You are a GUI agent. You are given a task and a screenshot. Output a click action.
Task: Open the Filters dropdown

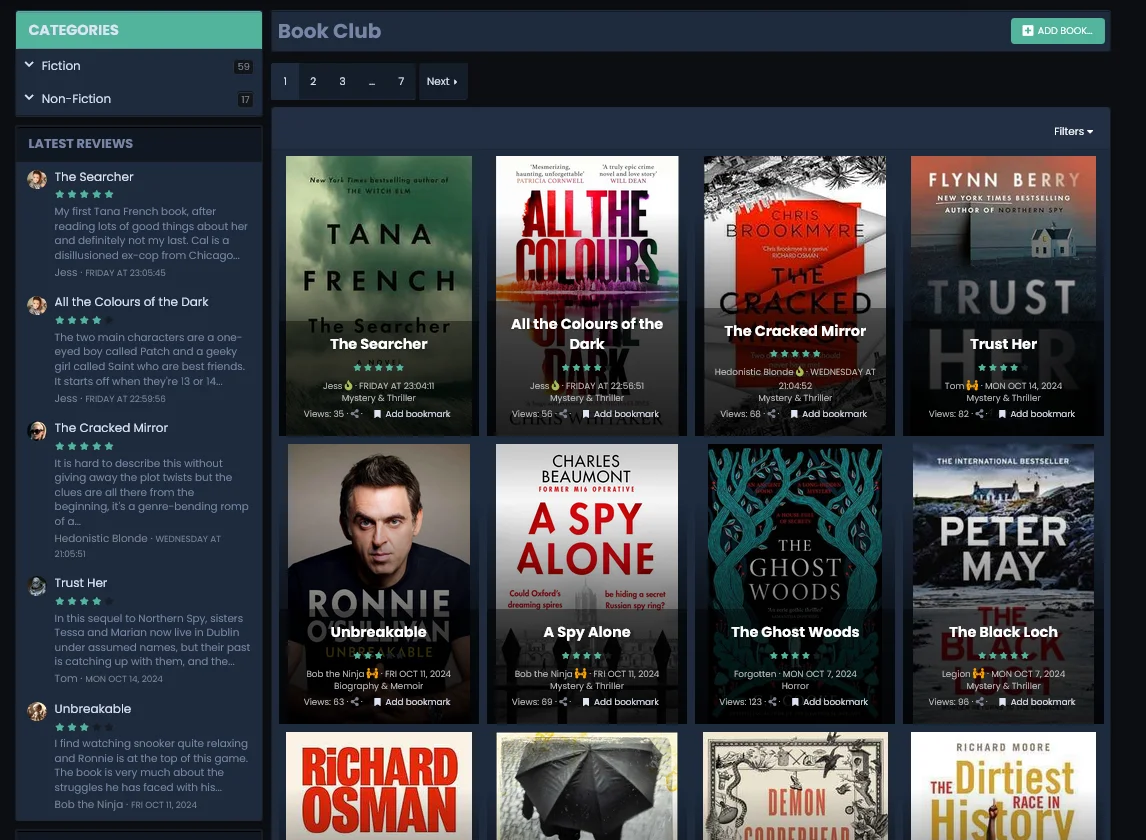[x=1073, y=132]
